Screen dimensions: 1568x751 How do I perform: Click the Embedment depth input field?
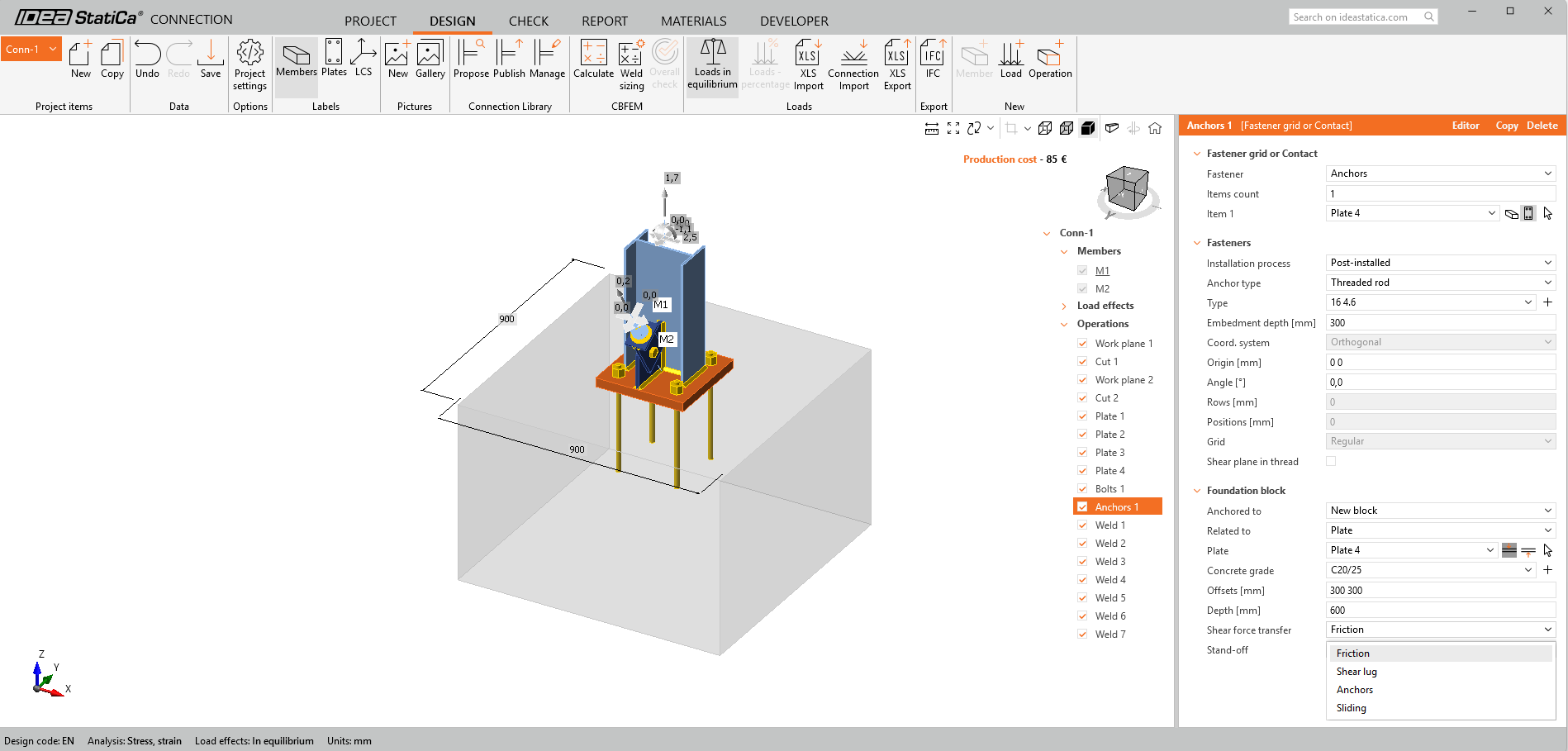tap(1441, 323)
